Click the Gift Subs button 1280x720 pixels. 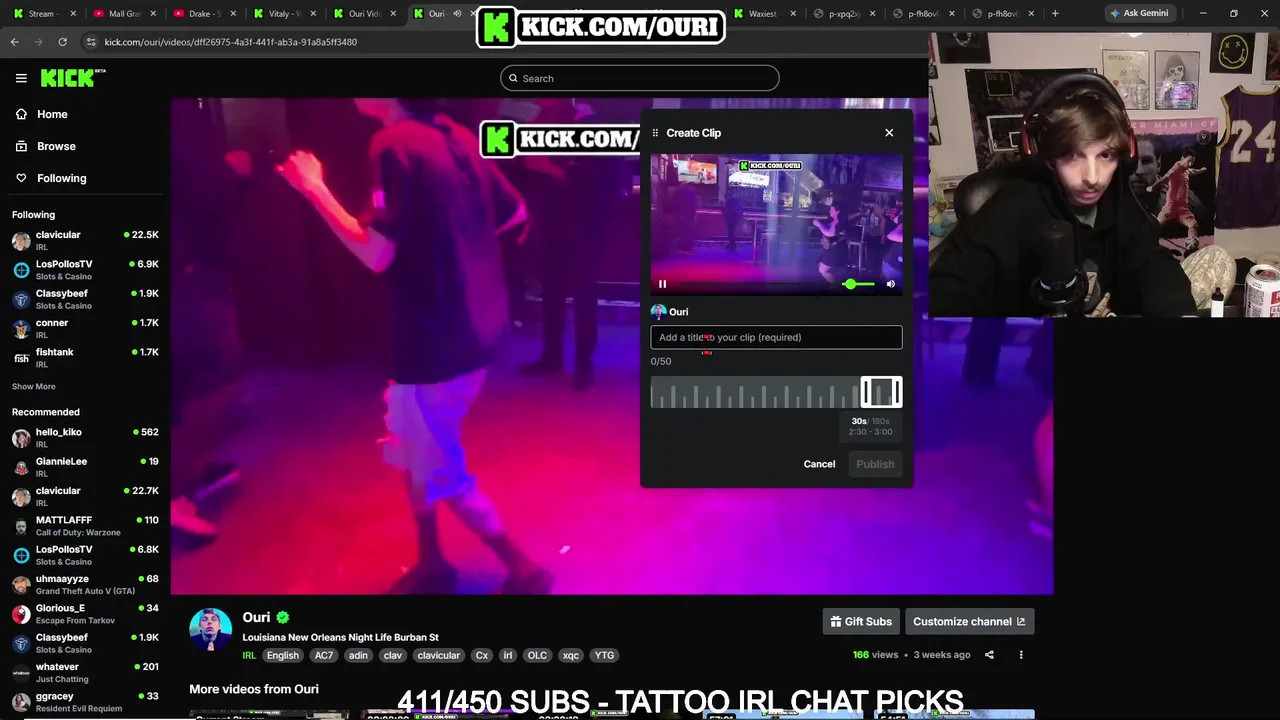(861, 621)
